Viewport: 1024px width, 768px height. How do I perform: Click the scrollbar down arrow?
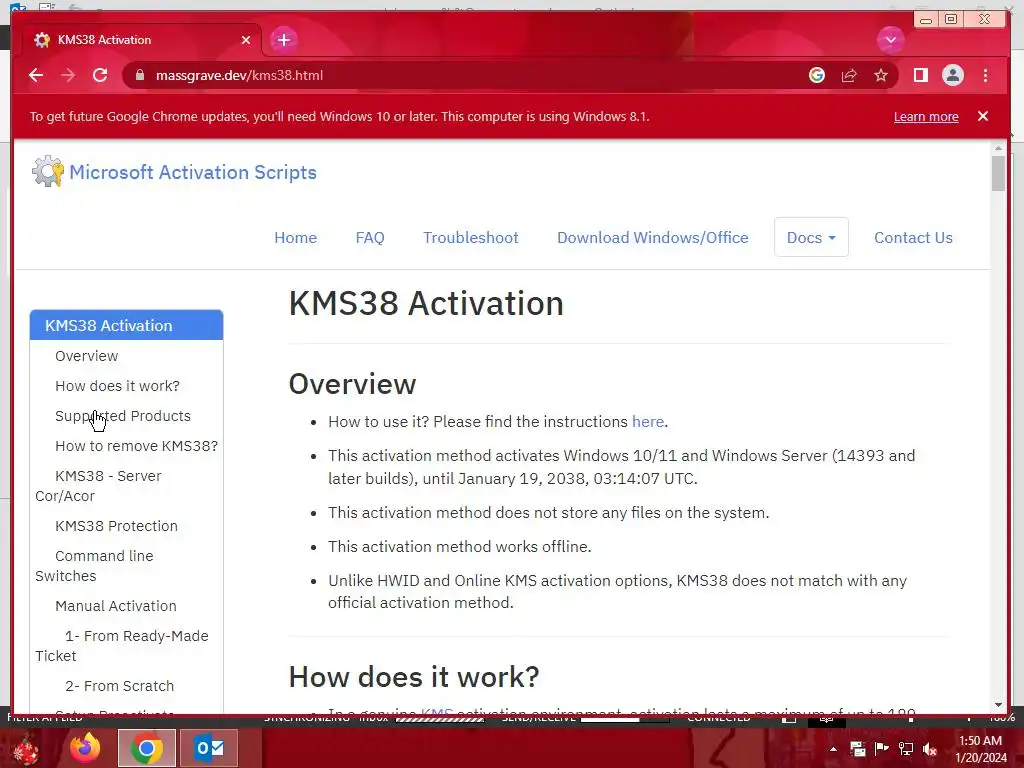click(x=998, y=705)
